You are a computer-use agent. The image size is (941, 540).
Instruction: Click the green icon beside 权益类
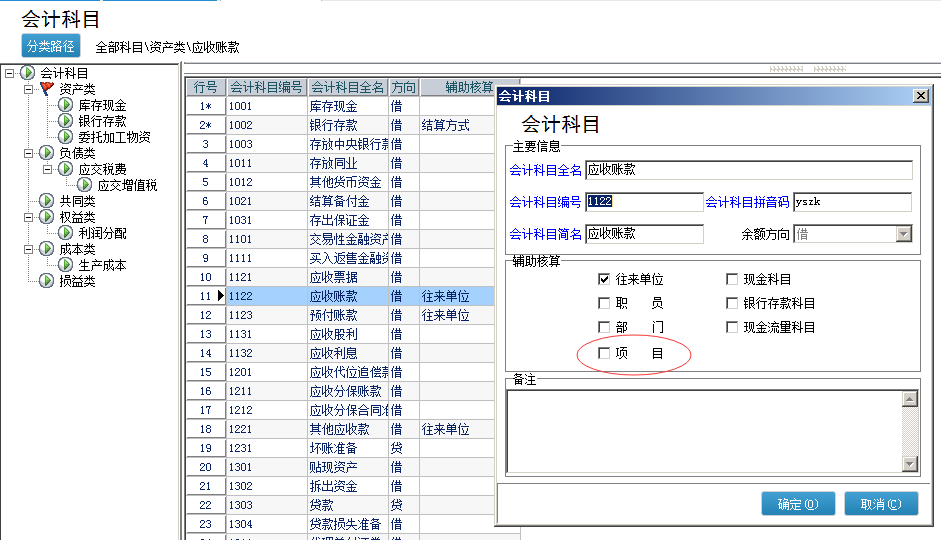(x=46, y=217)
